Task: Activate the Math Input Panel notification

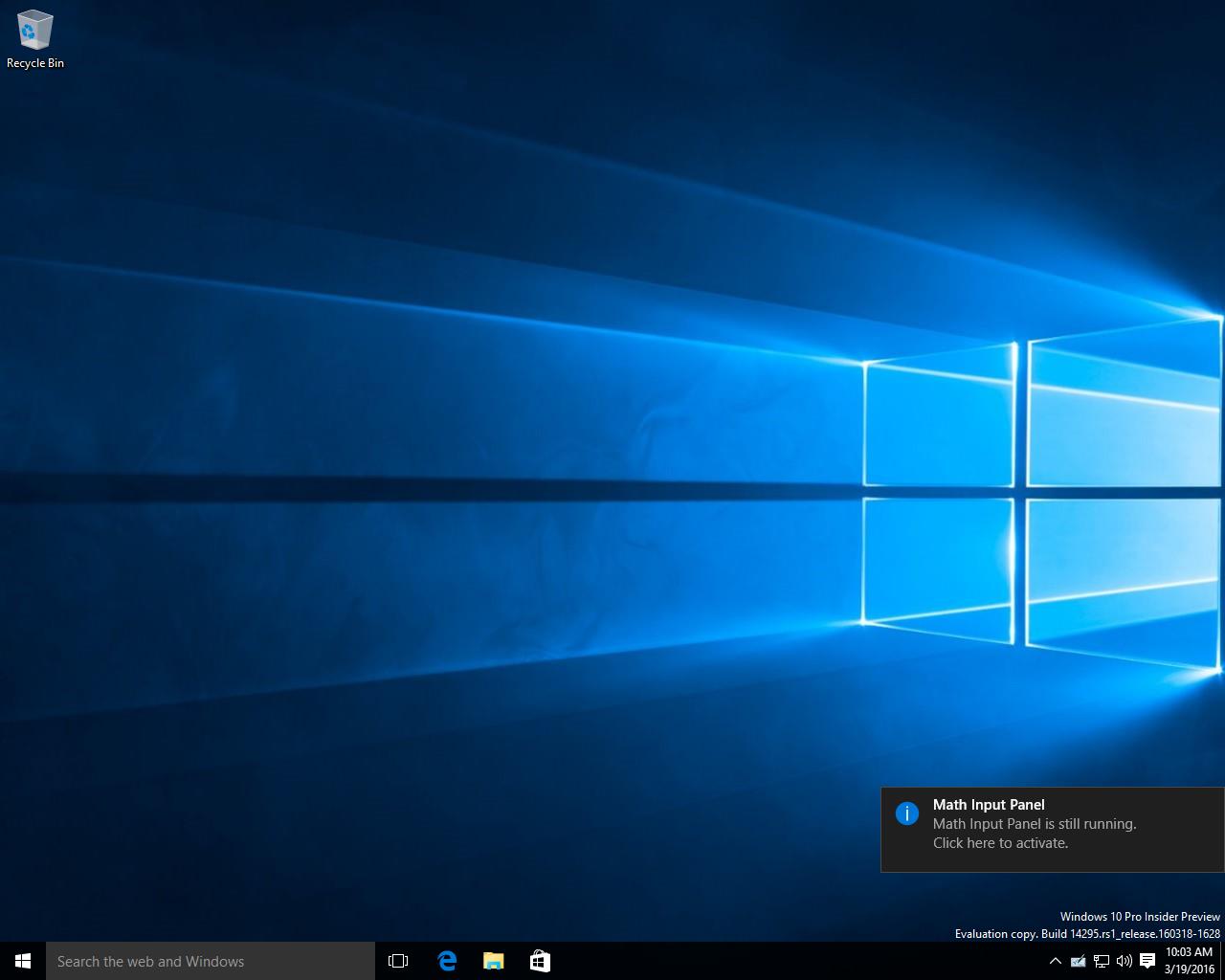Action: point(1053,830)
